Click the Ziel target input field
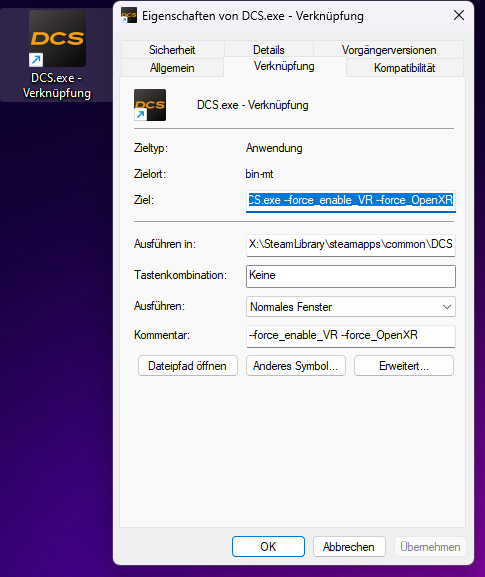The width and height of the screenshot is (485, 577). point(351,201)
